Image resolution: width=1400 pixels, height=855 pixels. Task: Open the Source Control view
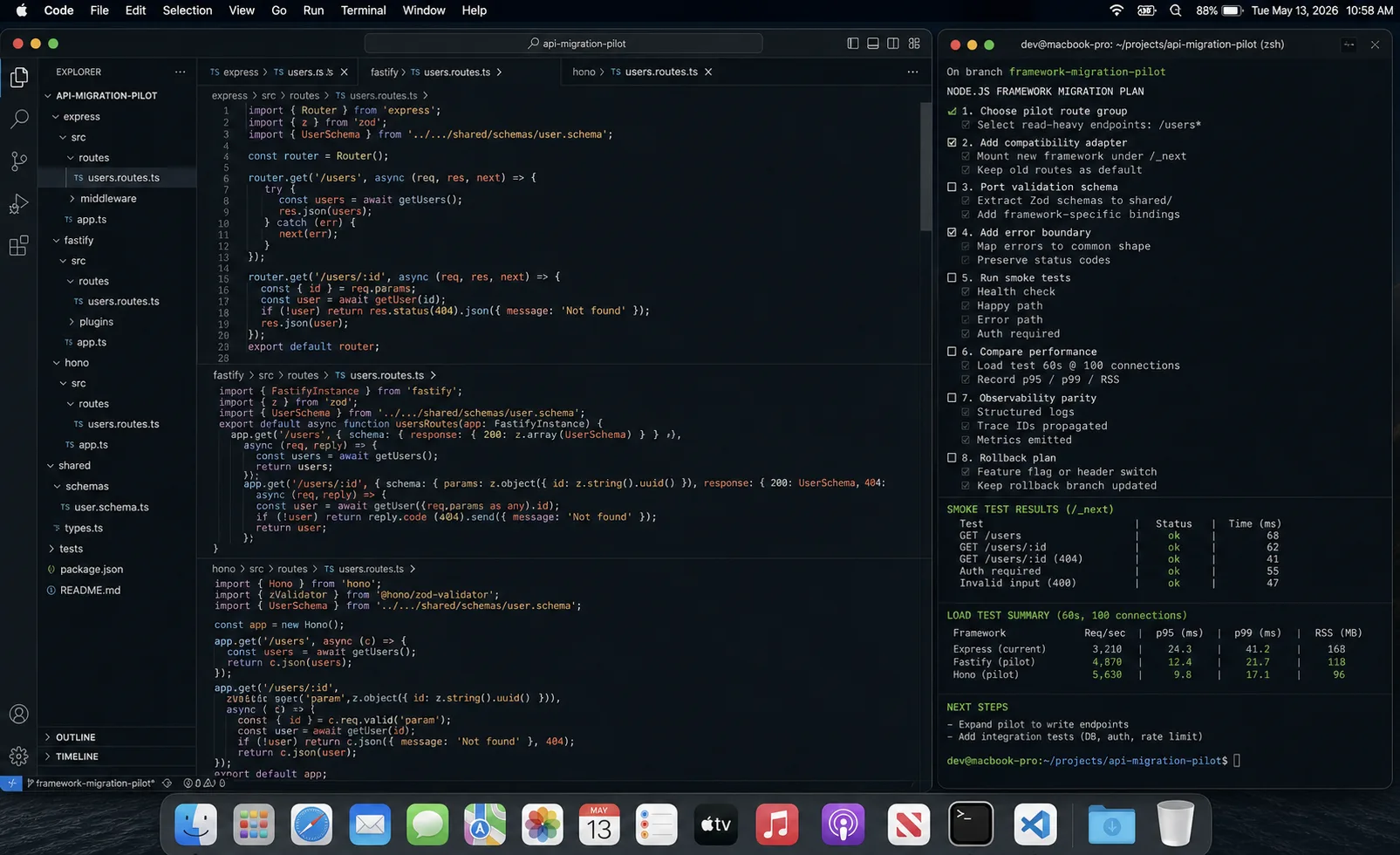(18, 161)
